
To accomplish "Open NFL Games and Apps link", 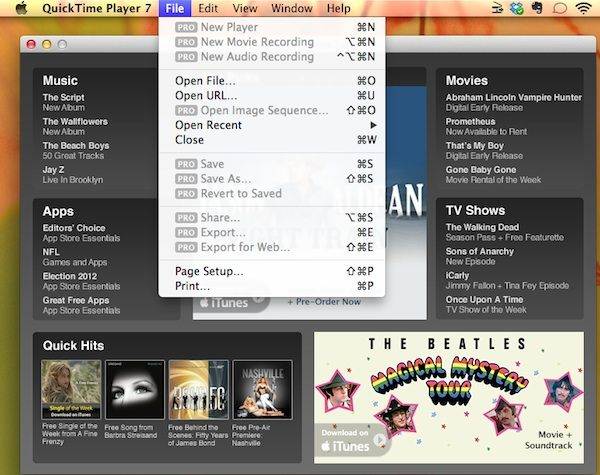I will coord(75,257).
